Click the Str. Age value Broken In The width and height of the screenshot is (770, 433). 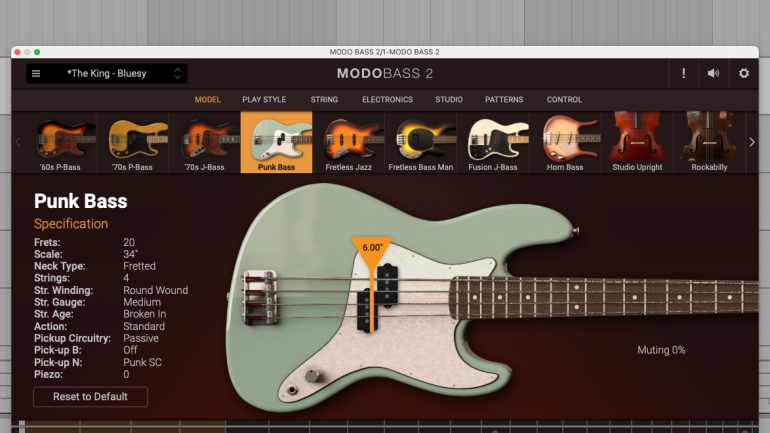[144, 314]
